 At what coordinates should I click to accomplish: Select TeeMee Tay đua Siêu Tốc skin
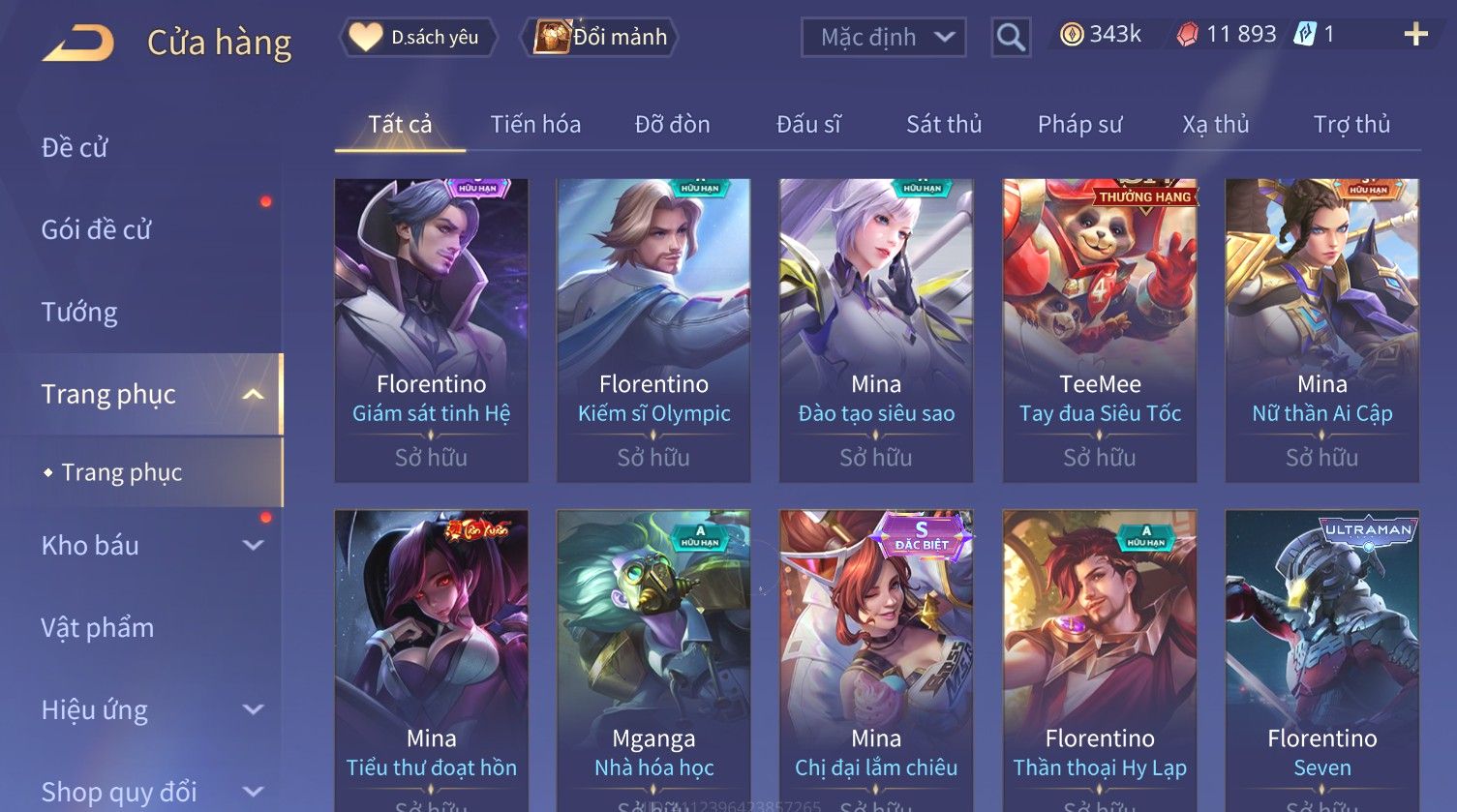[x=1100, y=330]
